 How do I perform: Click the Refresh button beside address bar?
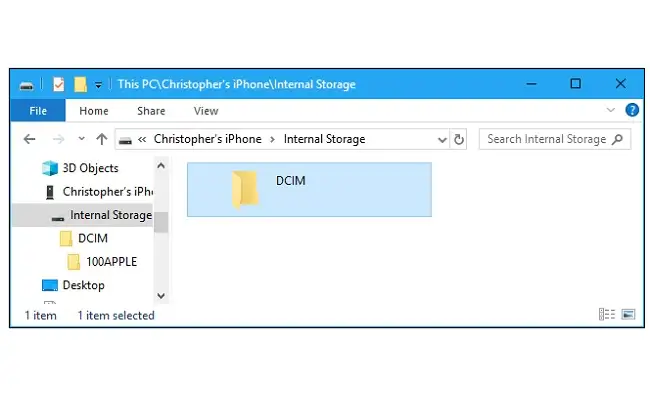point(459,139)
